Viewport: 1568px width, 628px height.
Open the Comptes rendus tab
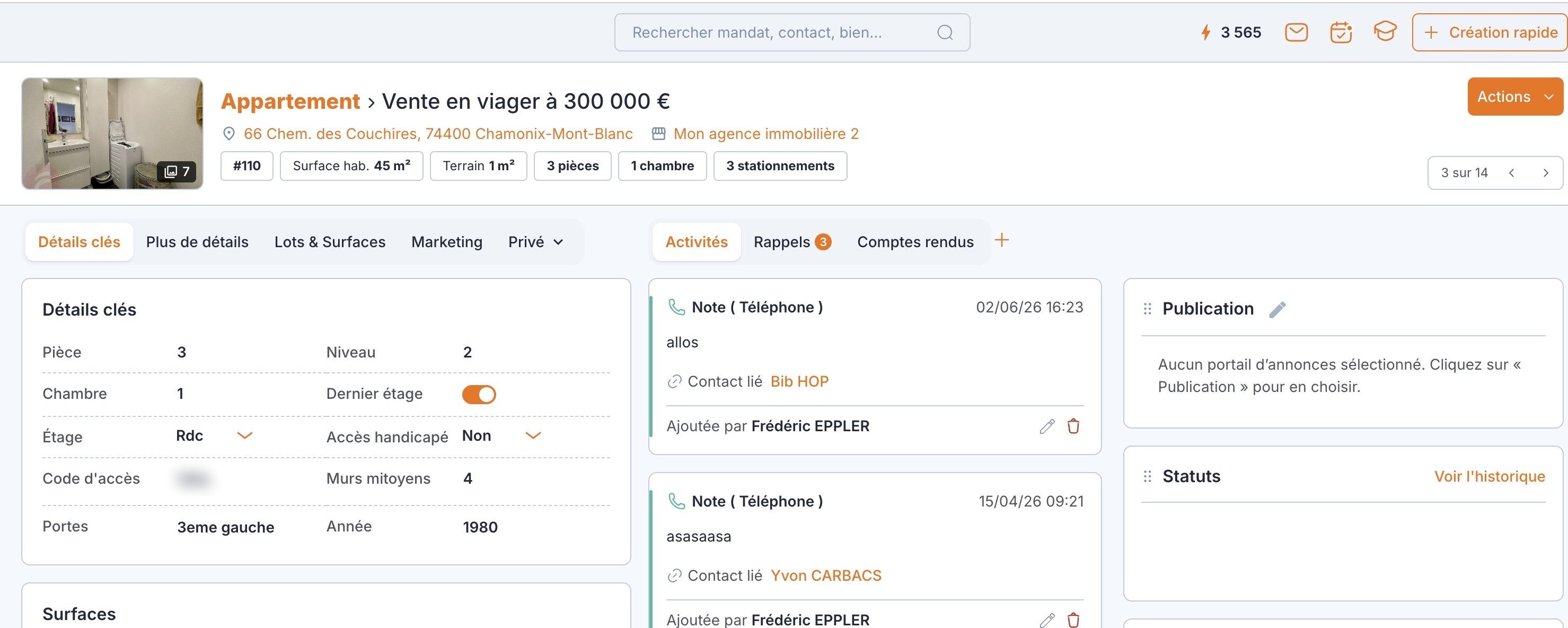click(x=915, y=242)
